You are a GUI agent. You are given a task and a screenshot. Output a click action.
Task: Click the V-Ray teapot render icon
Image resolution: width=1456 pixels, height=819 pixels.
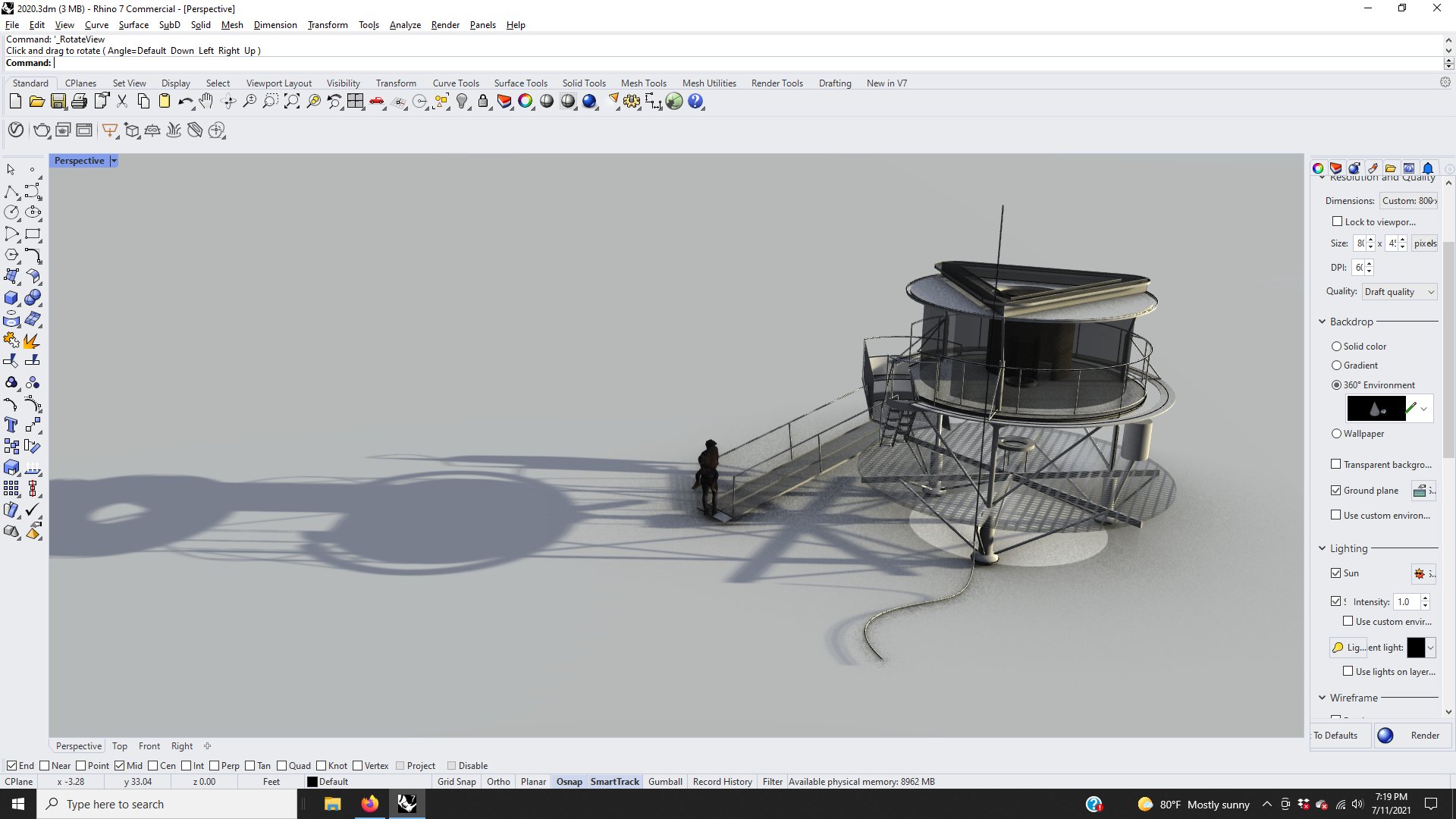pos(41,130)
